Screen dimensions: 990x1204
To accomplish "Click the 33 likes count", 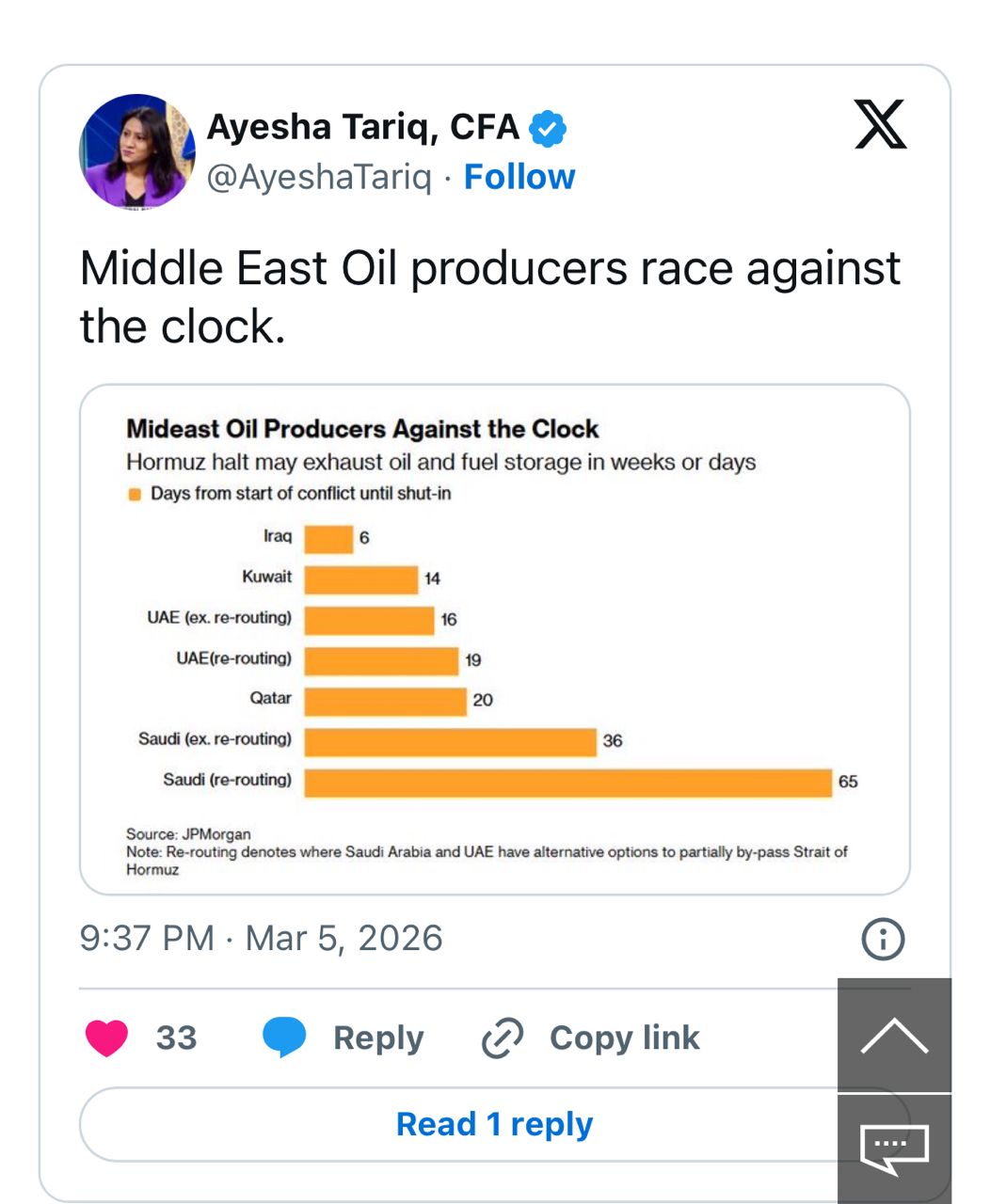I will pos(176,1038).
